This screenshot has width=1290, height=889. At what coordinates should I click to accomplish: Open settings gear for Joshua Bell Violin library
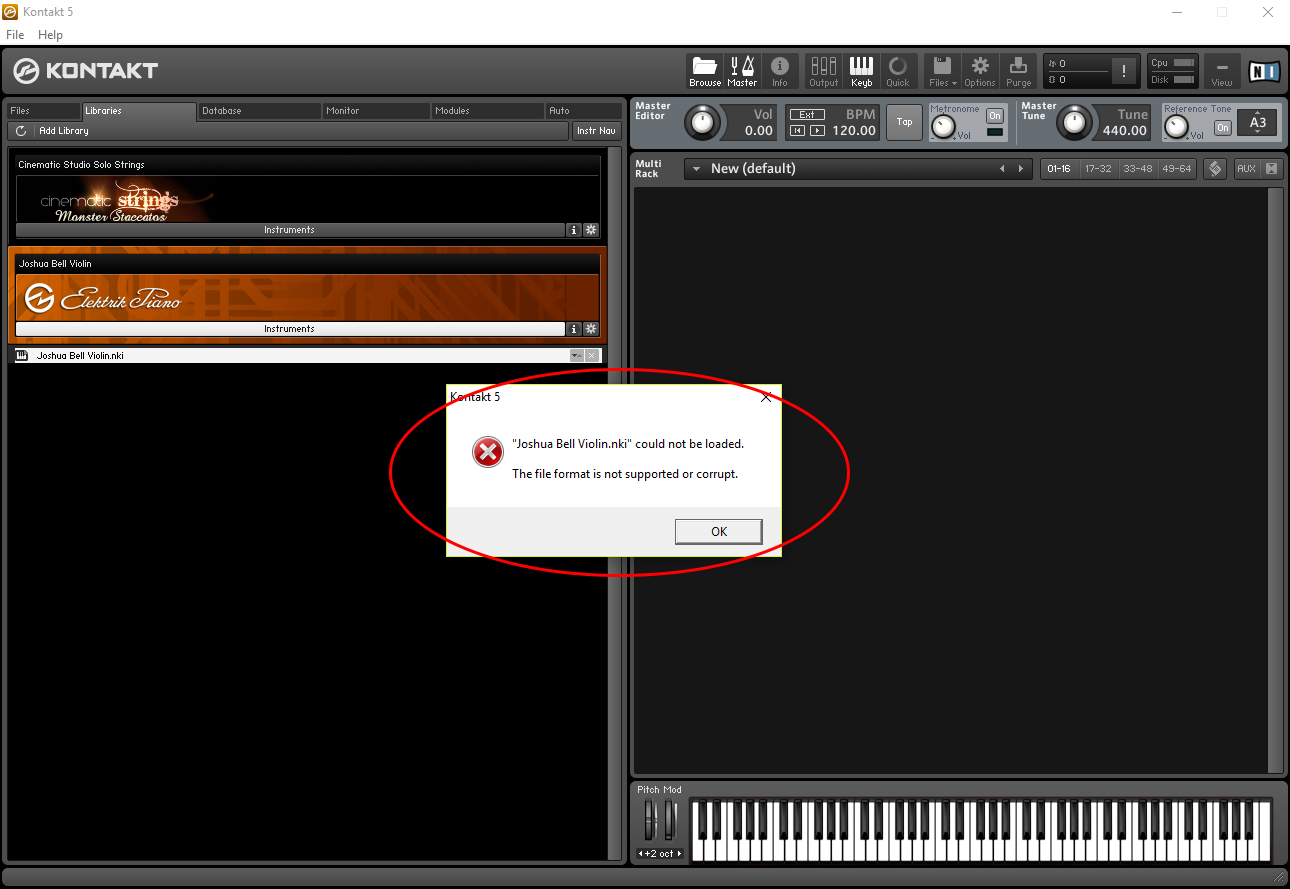click(x=591, y=329)
